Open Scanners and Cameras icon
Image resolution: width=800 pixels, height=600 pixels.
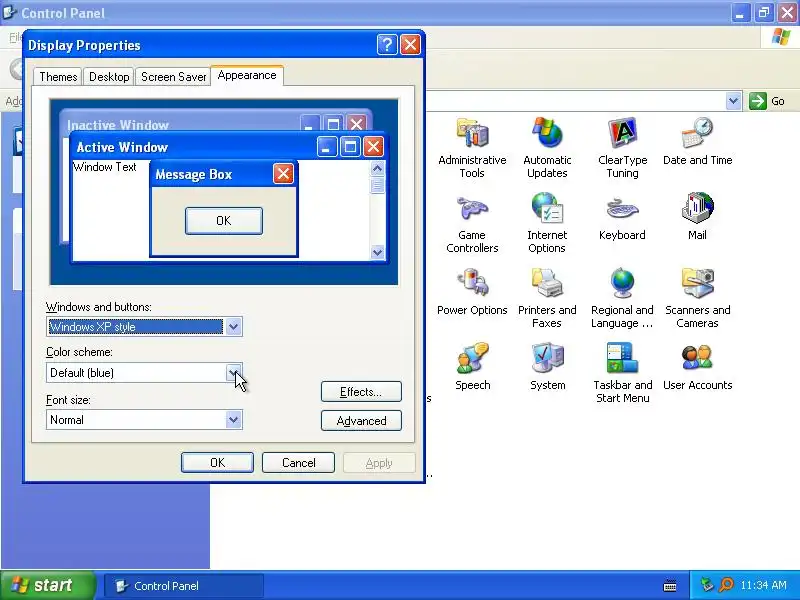pos(697,283)
